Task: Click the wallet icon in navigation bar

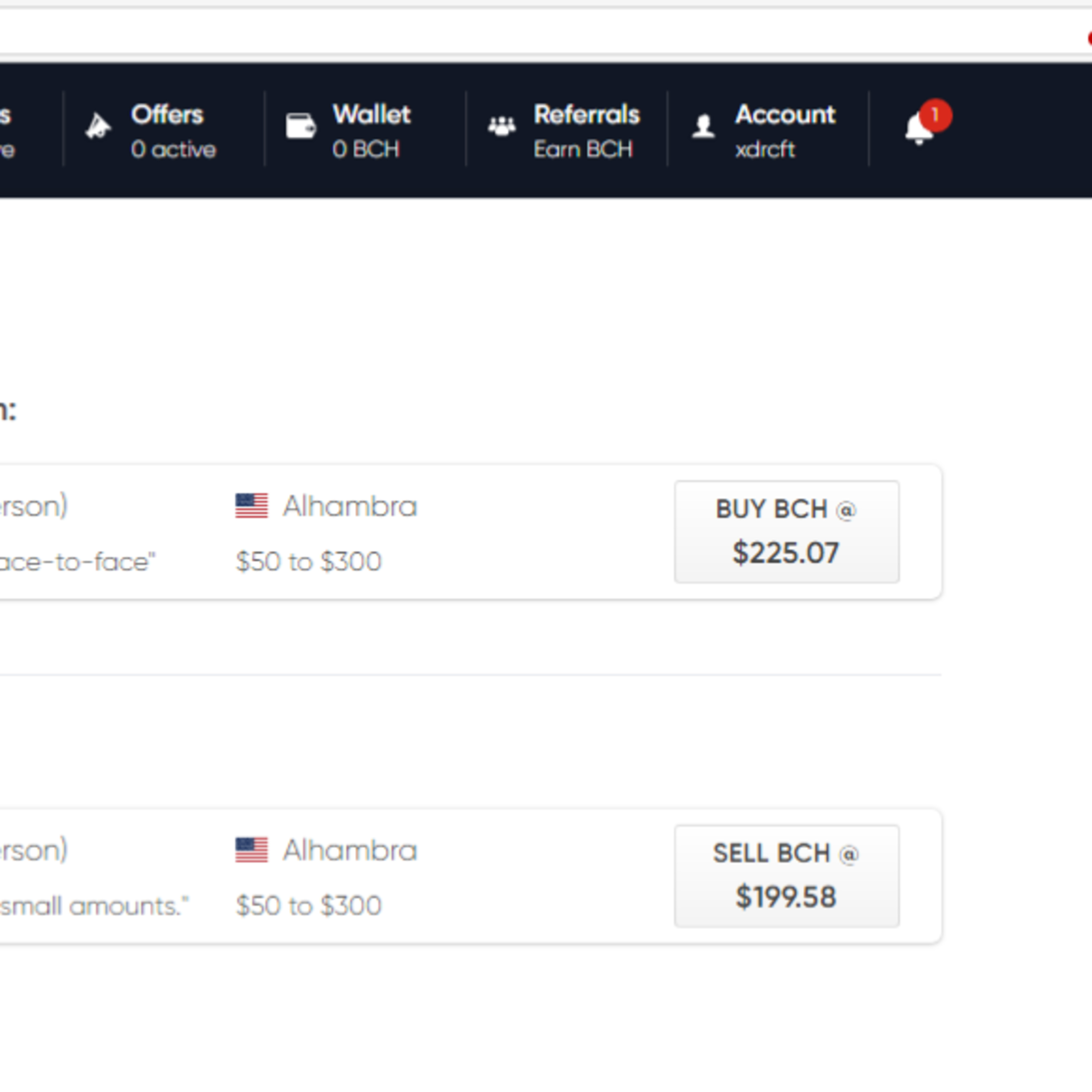Action: pos(301,126)
